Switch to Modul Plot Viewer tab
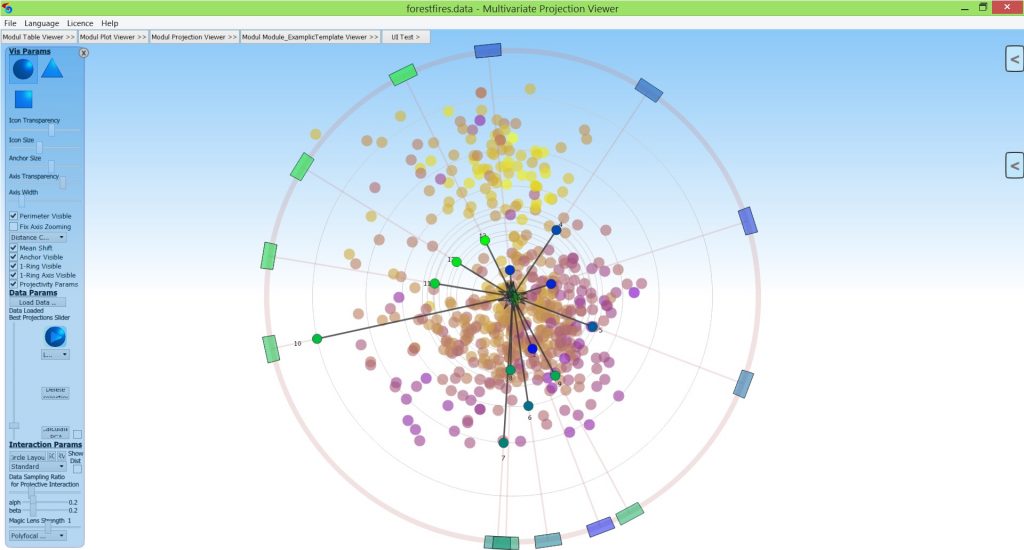Screen dimensions: 1024x550 pos(113,37)
